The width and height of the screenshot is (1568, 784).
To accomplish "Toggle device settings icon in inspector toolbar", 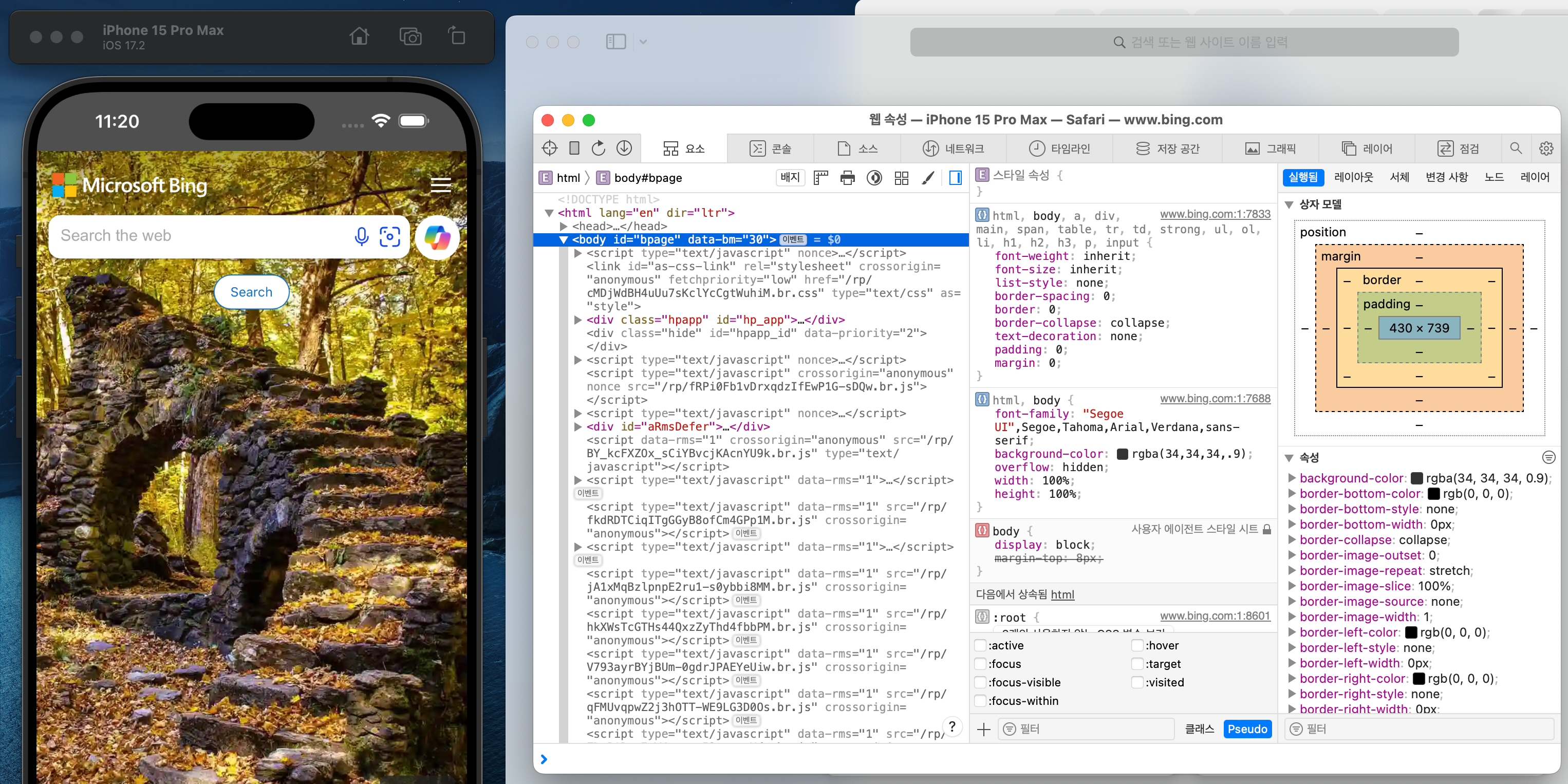I will pos(574,148).
